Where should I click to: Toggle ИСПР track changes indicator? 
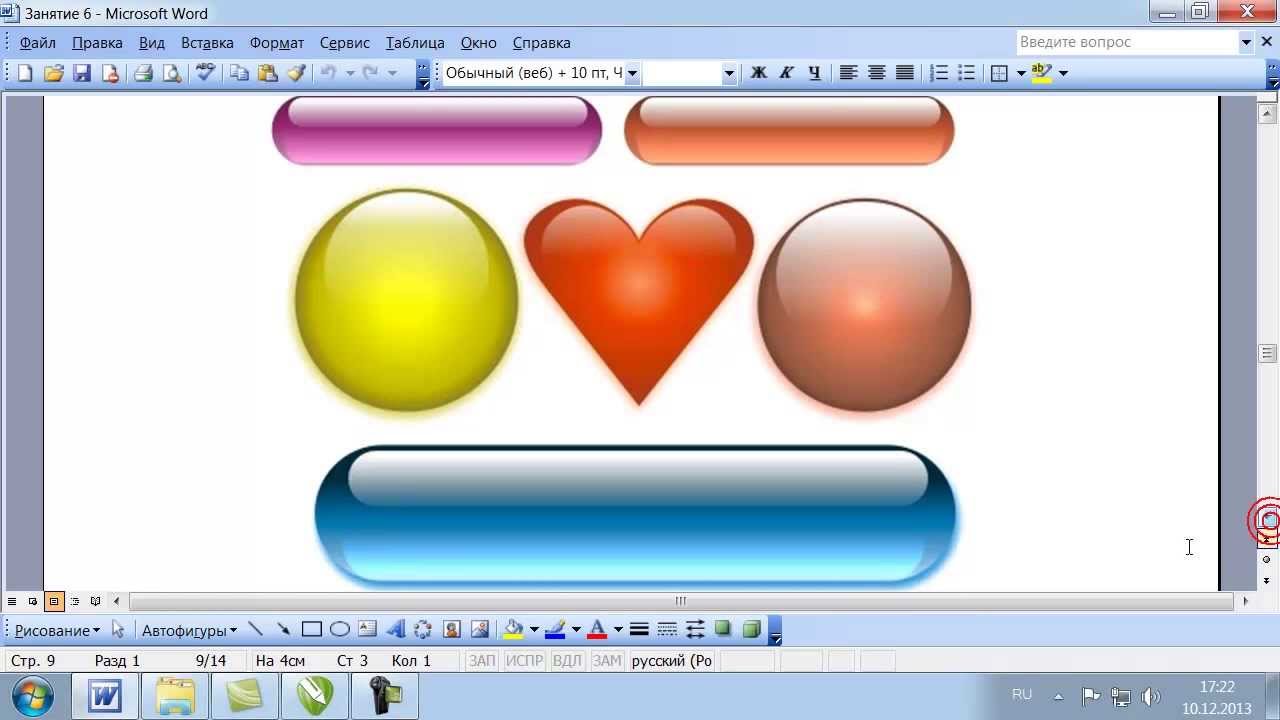pyautogui.click(x=524, y=661)
